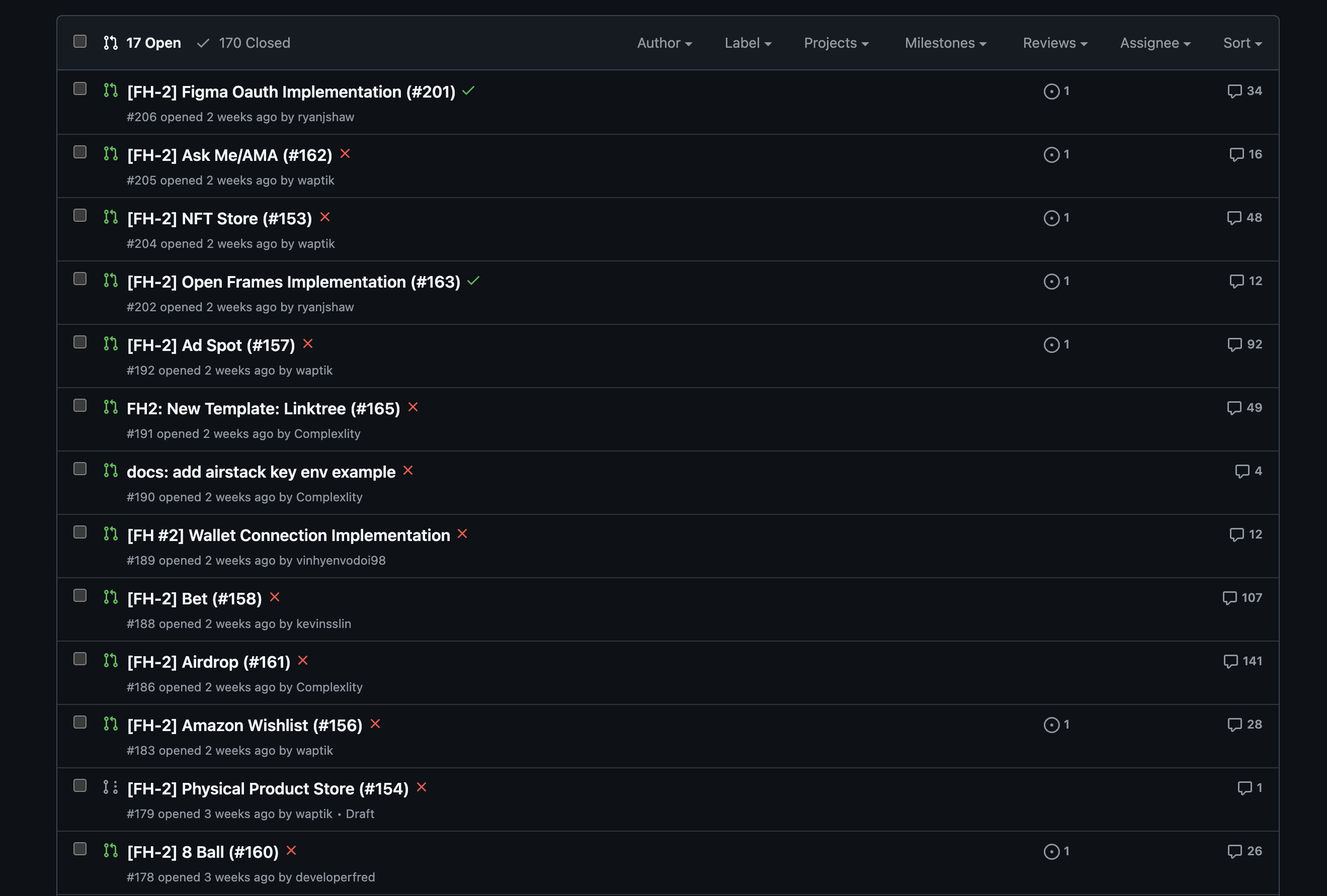The height and width of the screenshot is (896, 1327).
Task: Tick checkbox for Airdrop PR
Action: [80, 659]
